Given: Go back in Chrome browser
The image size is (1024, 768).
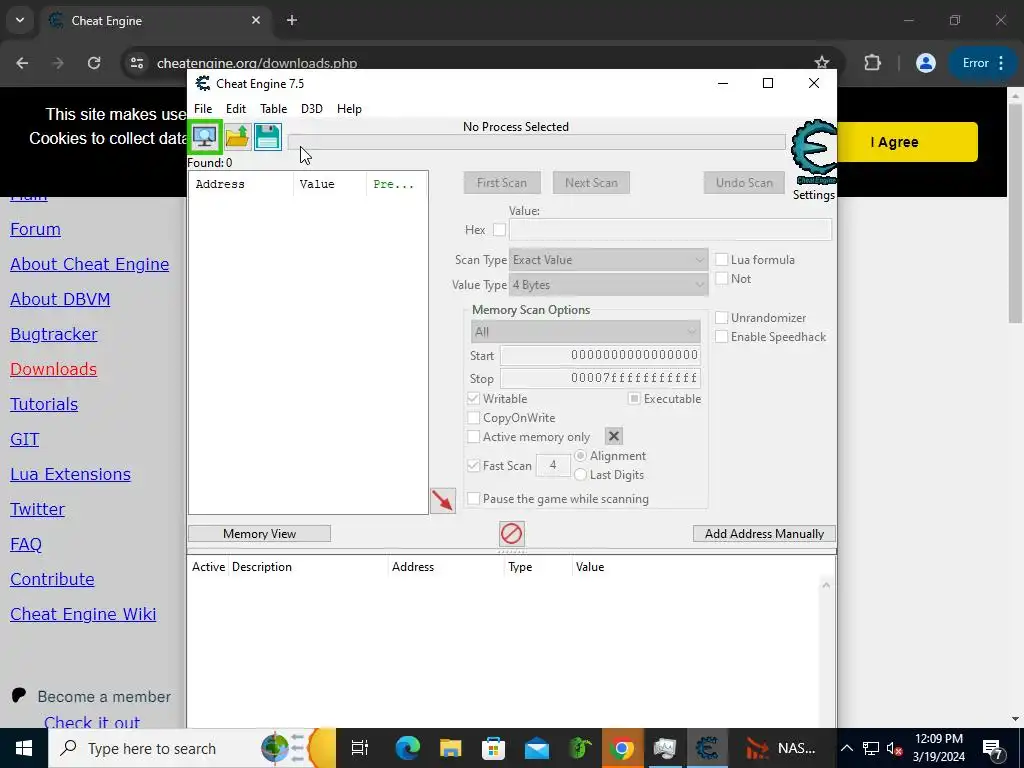Looking at the screenshot, I should (x=22, y=63).
